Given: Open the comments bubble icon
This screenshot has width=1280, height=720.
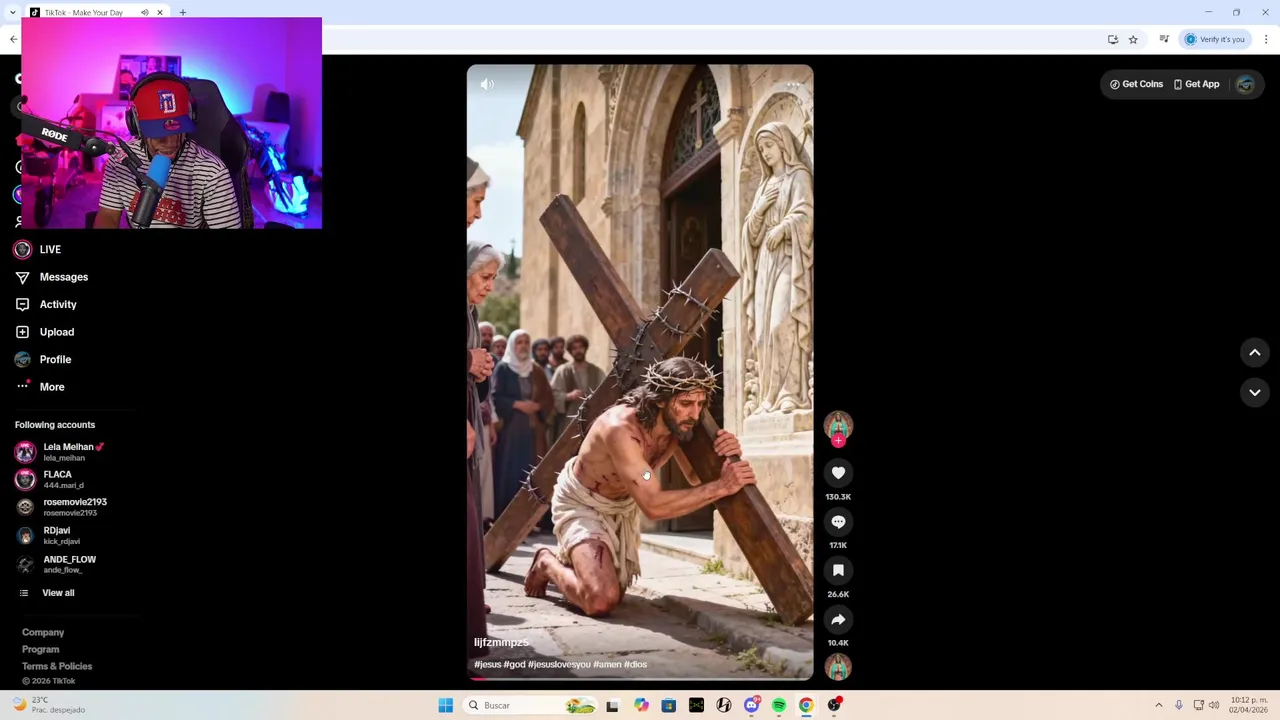Looking at the screenshot, I should pyautogui.click(x=838, y=522).
